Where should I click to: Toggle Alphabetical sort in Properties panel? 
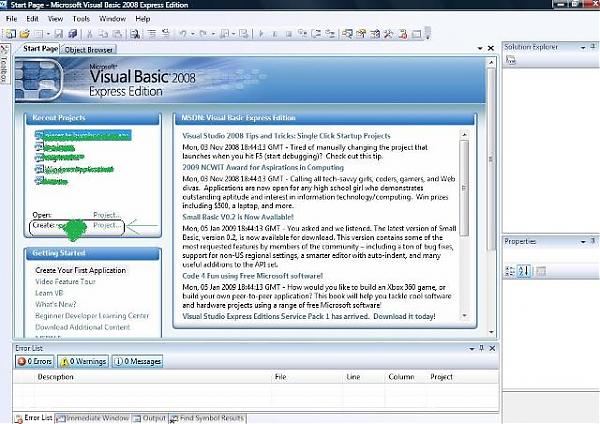pyautogui.click(x=524, y=271)
